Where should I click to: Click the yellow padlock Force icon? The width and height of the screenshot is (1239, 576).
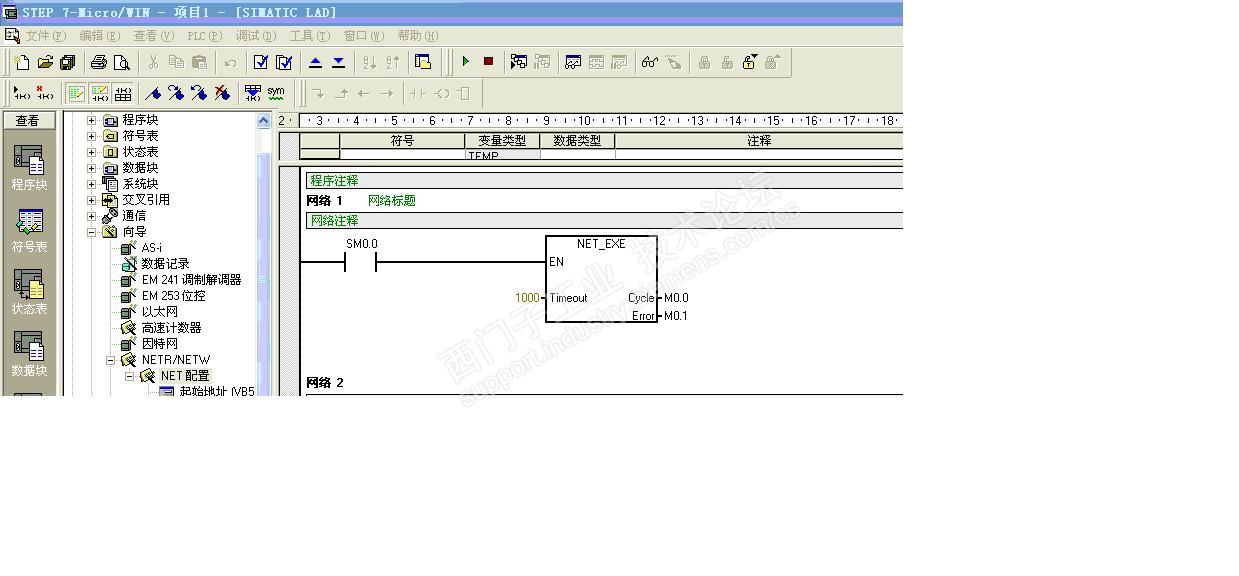click(x=750, y=62)
